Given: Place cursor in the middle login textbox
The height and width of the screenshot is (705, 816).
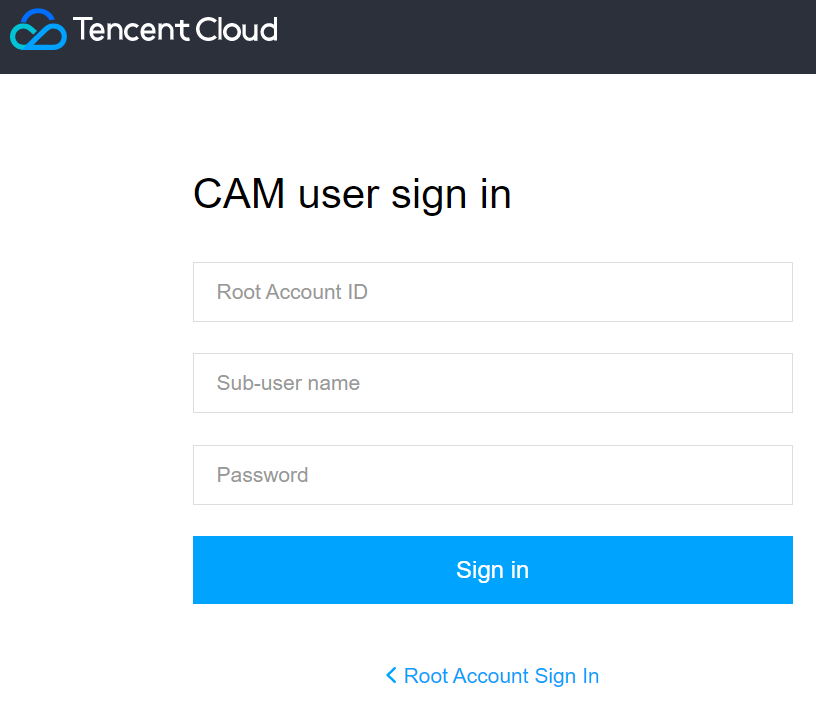Looking at the screenshot, I should (492, 383).
